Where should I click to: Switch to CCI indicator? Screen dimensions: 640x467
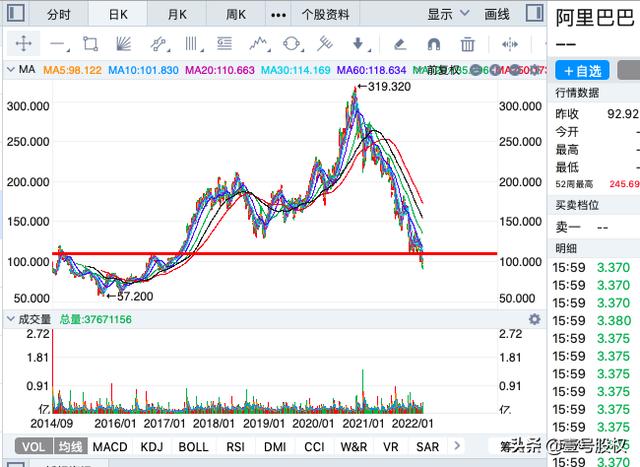[x=314, y=447]
